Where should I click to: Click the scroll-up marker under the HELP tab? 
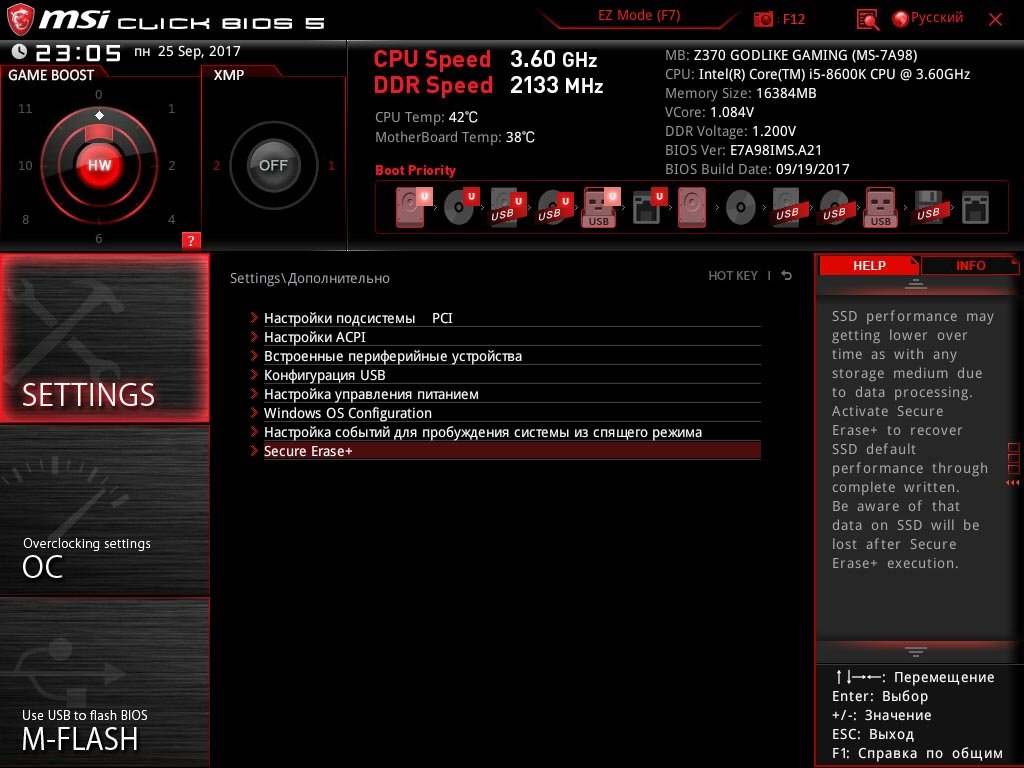click(x=916, y=284)
